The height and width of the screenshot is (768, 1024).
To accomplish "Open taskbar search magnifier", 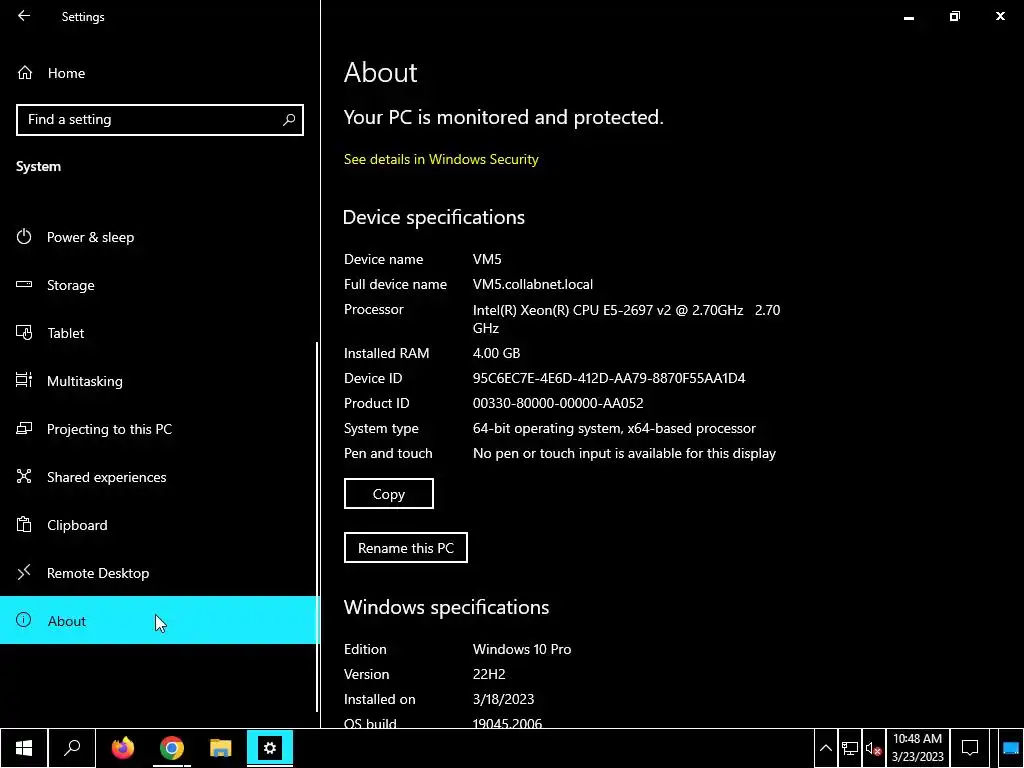I will click(x=72, y=748).
